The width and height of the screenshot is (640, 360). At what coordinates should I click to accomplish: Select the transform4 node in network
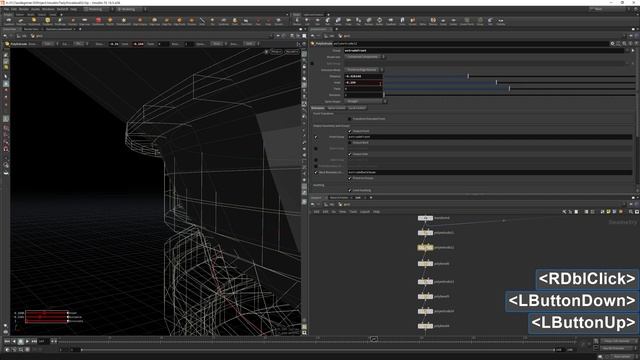pos(425,218)
